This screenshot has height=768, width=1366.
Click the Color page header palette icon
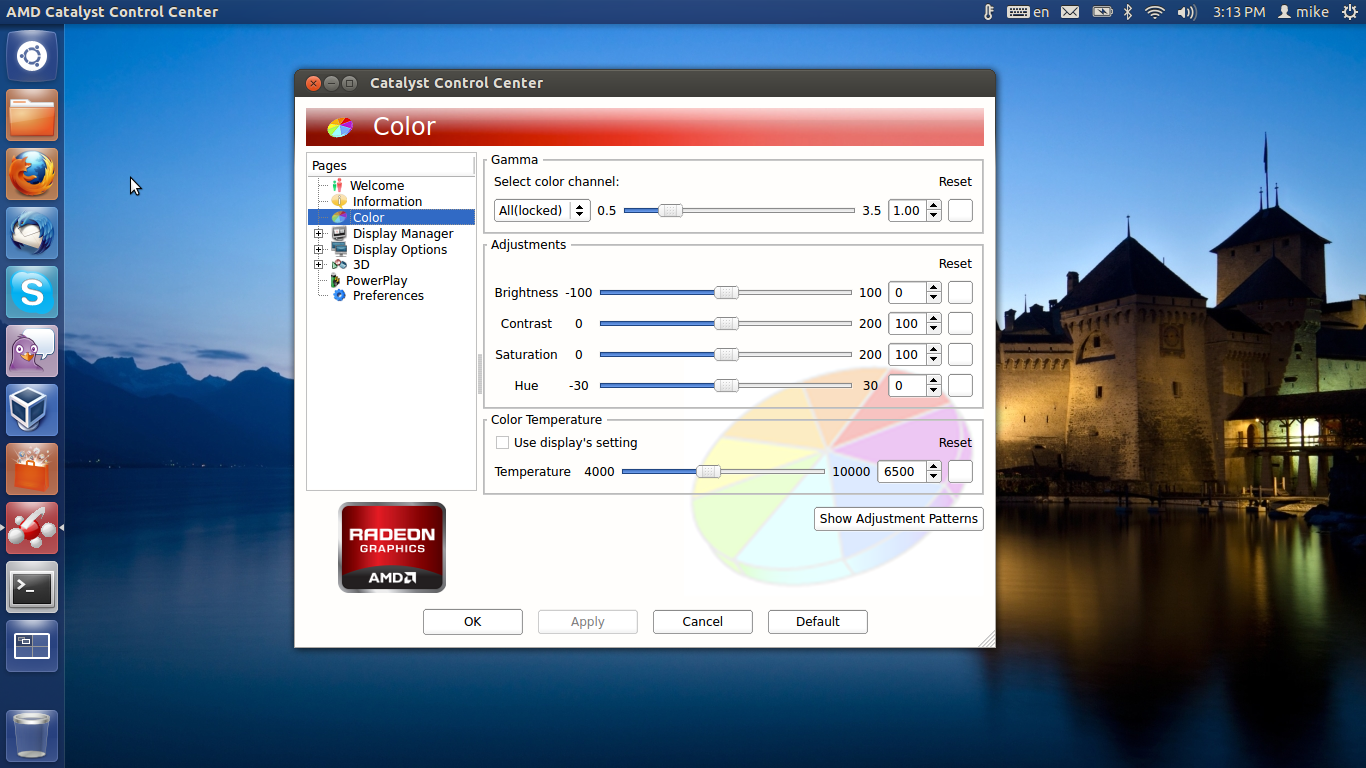pos(340,127)
